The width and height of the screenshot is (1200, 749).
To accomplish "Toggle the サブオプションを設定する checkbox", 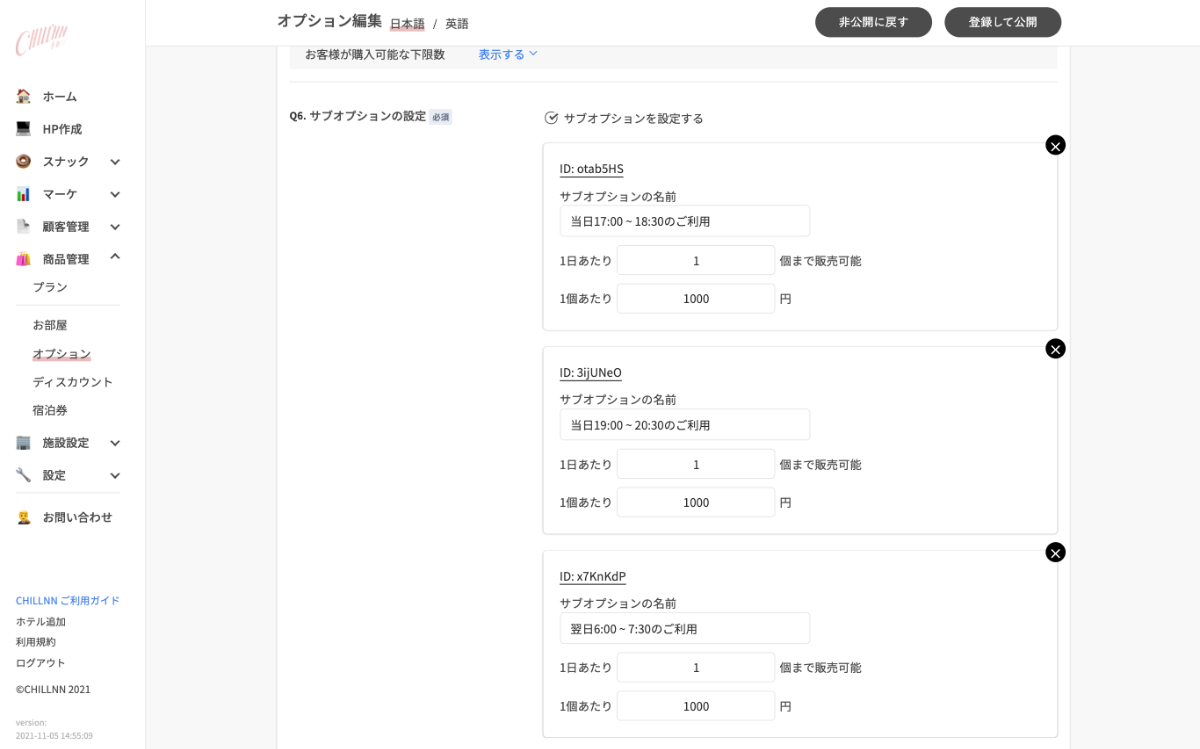I will (551, 118).
